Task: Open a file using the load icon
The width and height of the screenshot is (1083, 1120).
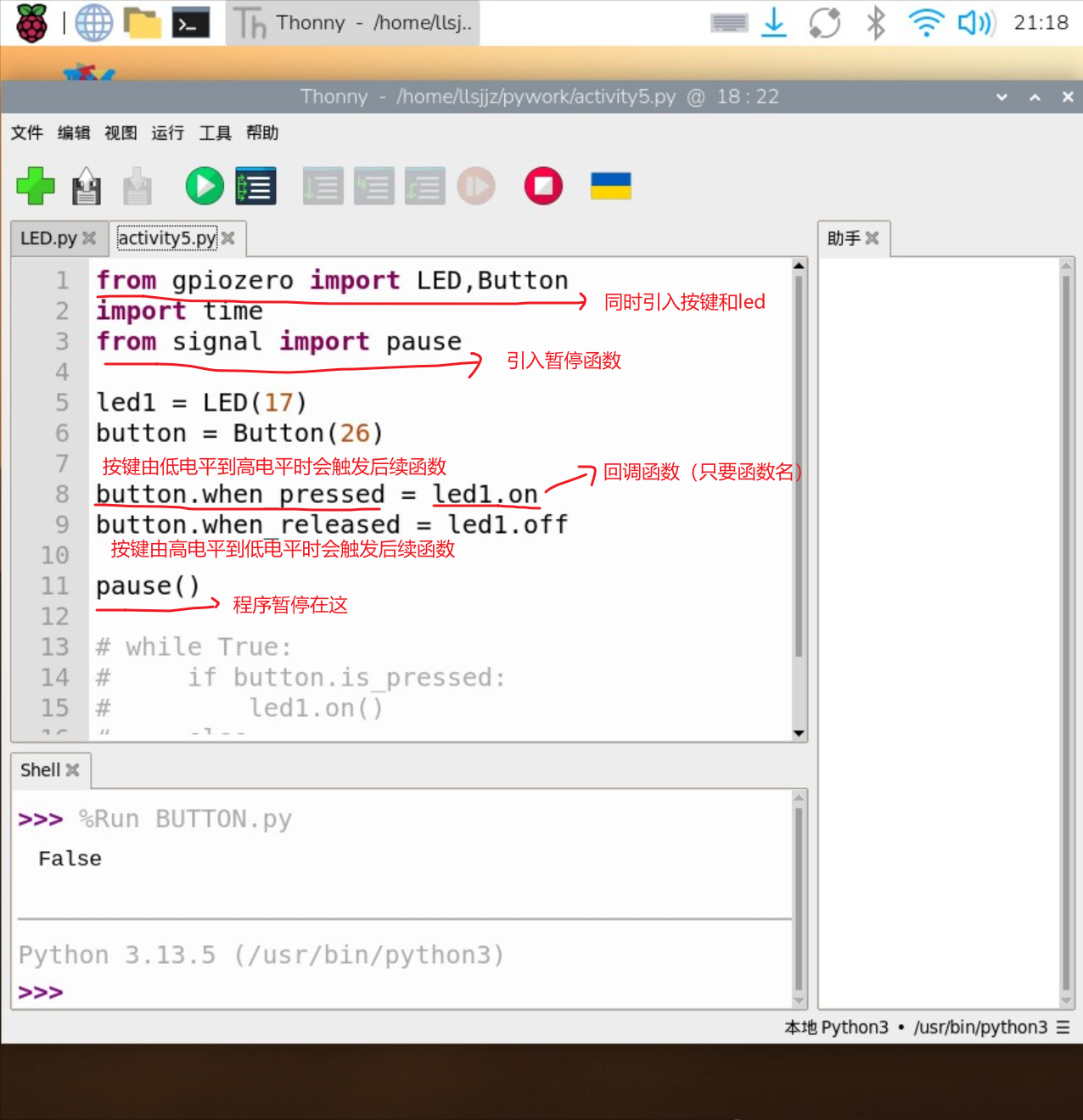Action: click(x=86, y=186)
